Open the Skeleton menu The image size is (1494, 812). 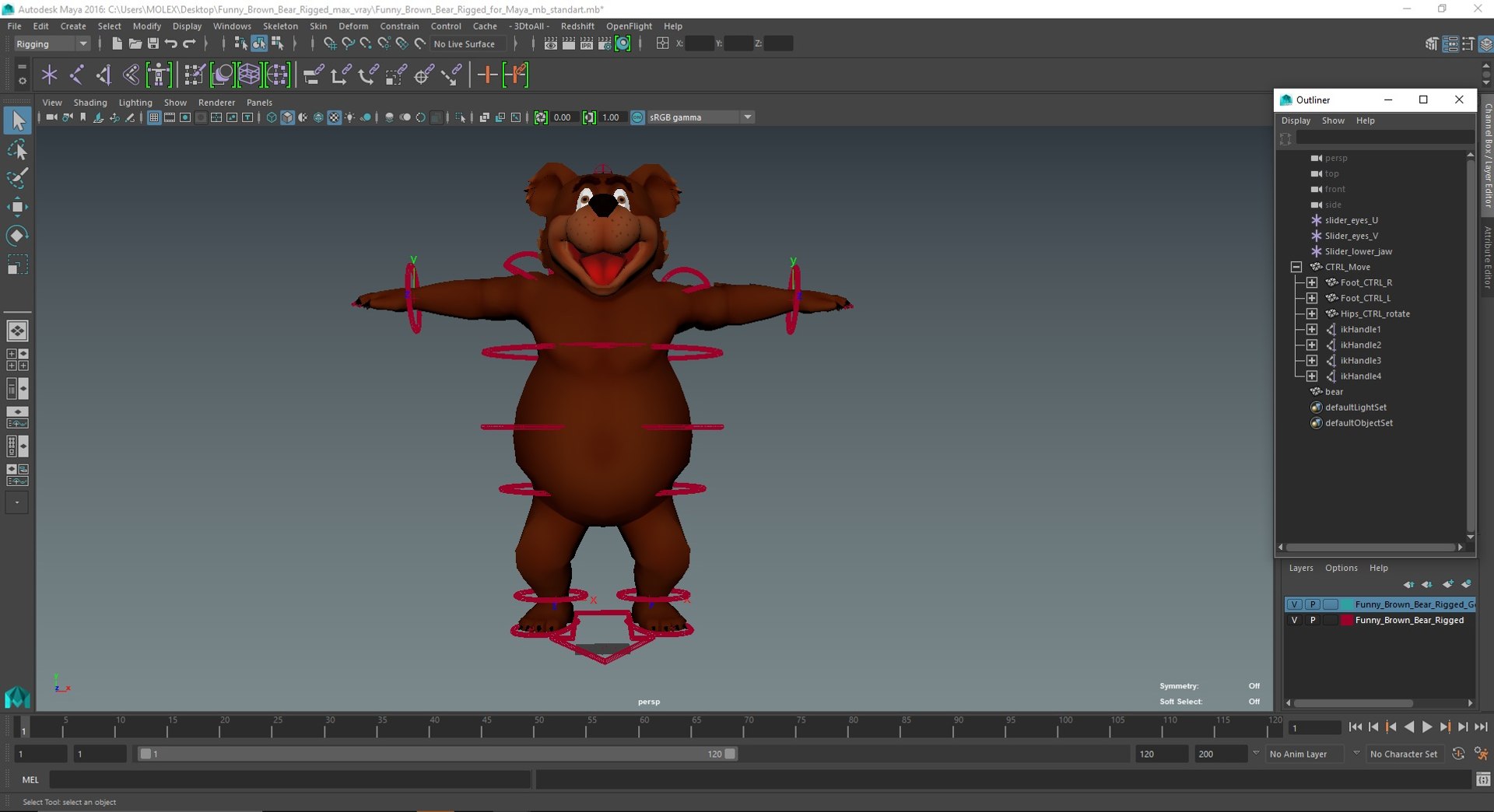click(x=280, y=26)
